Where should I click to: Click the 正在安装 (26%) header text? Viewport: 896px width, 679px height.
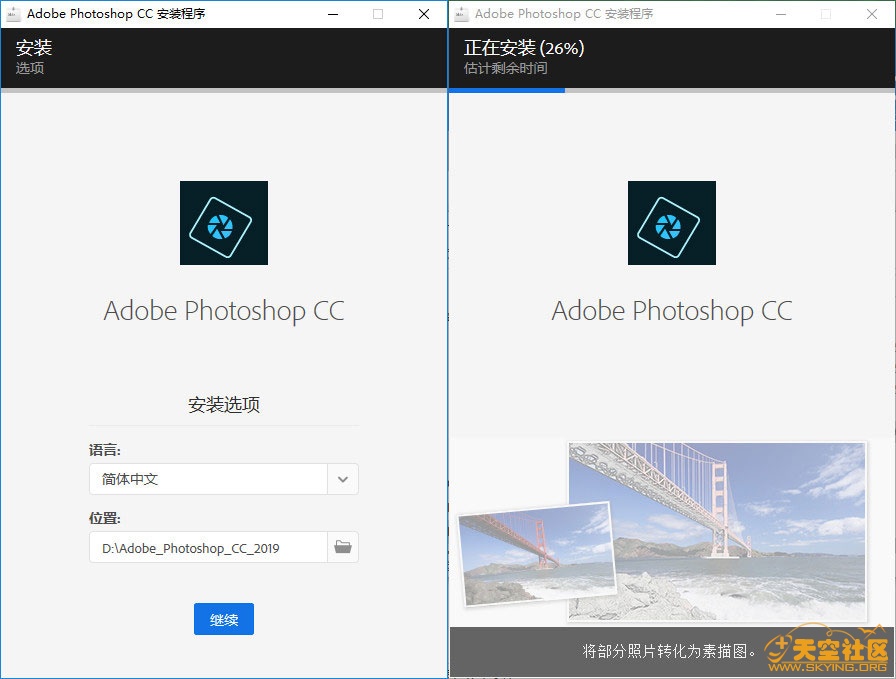pyautogui.click(x=524, y=48)
